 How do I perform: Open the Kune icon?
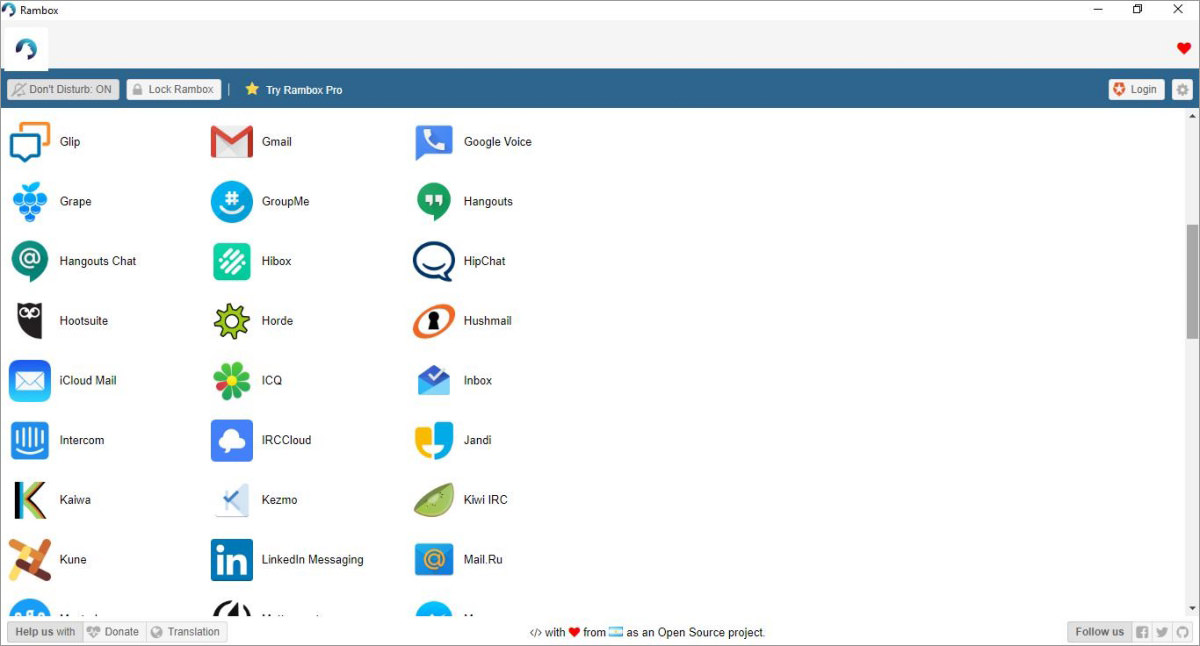click(30, 560)
